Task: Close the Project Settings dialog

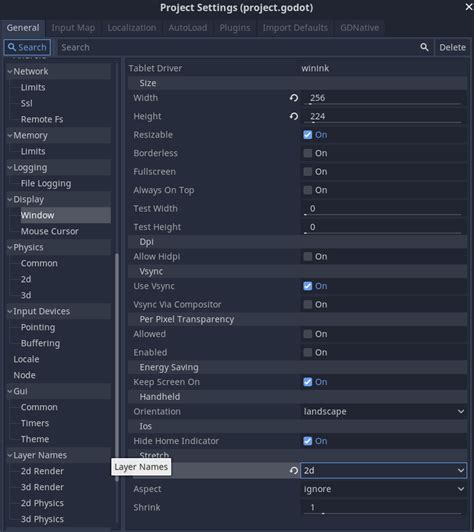Action: [469, 7]
